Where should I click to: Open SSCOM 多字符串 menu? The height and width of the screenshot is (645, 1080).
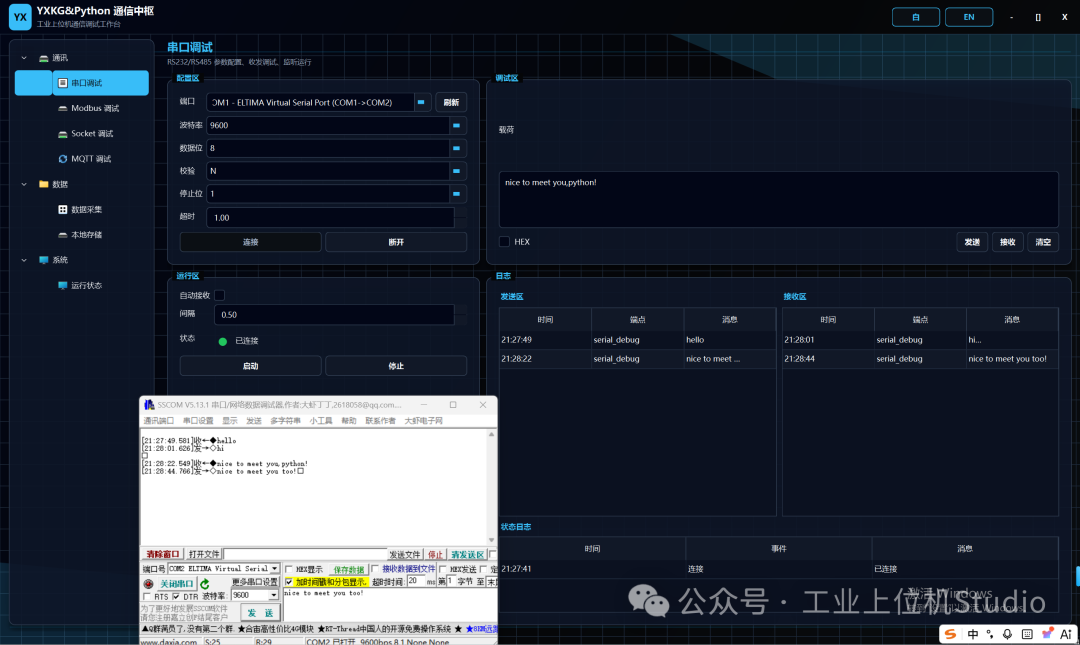pos(285,420)
